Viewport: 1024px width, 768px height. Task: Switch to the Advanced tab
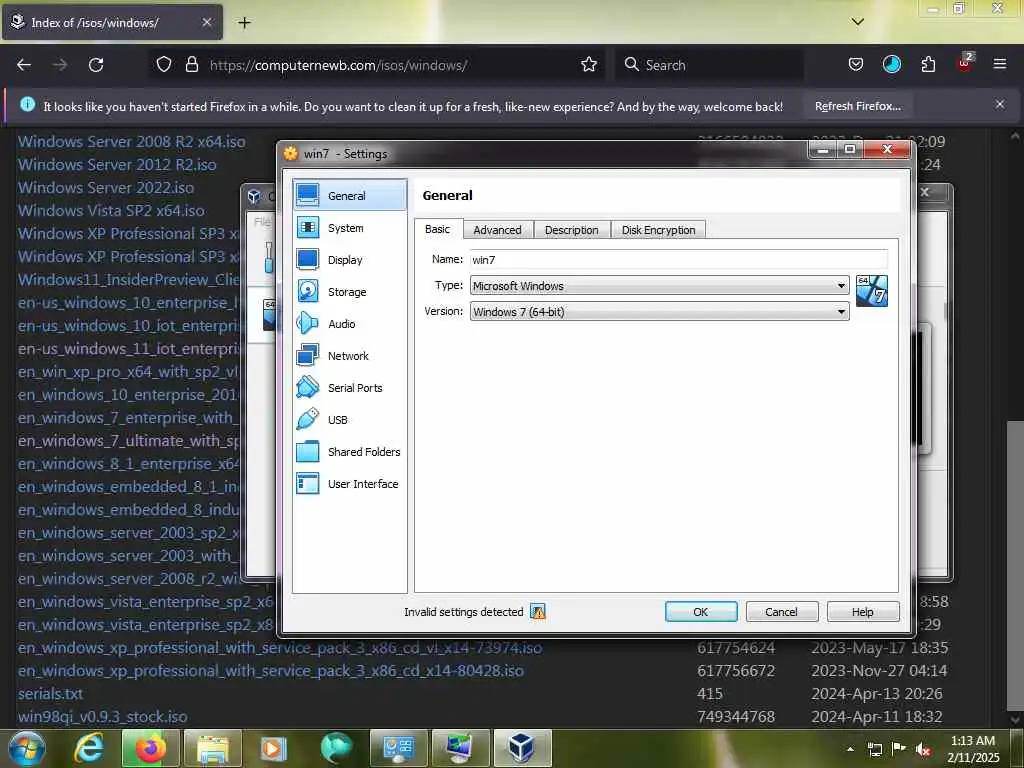click(x=498, y=230)
